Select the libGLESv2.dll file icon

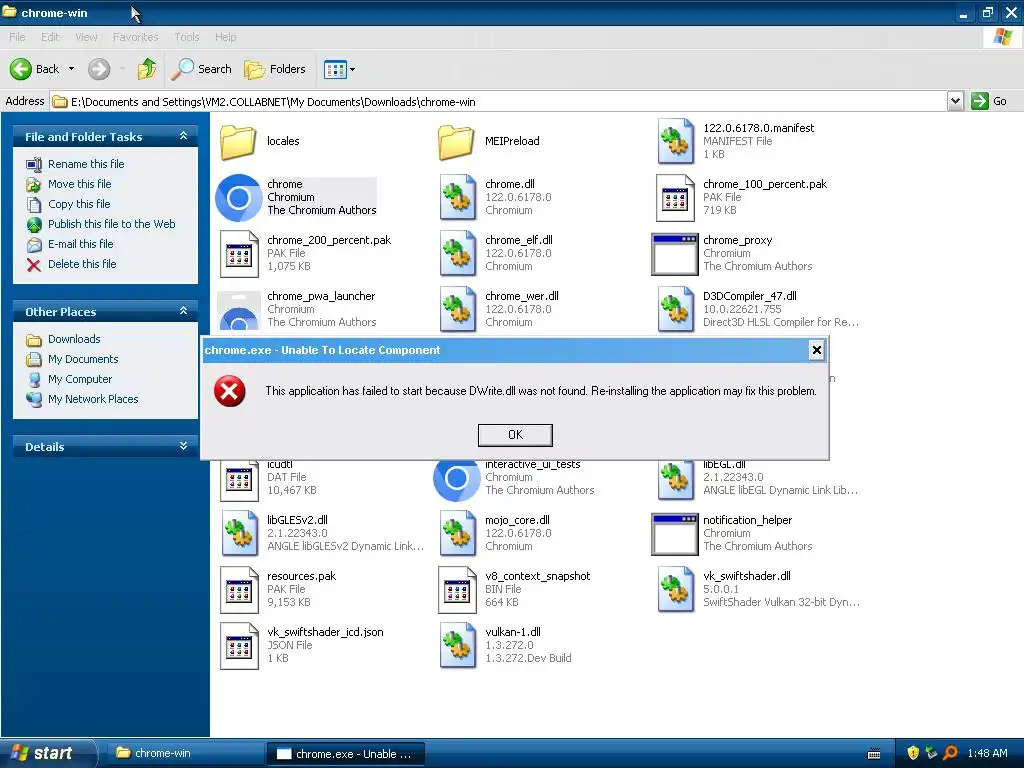(239, 534)
